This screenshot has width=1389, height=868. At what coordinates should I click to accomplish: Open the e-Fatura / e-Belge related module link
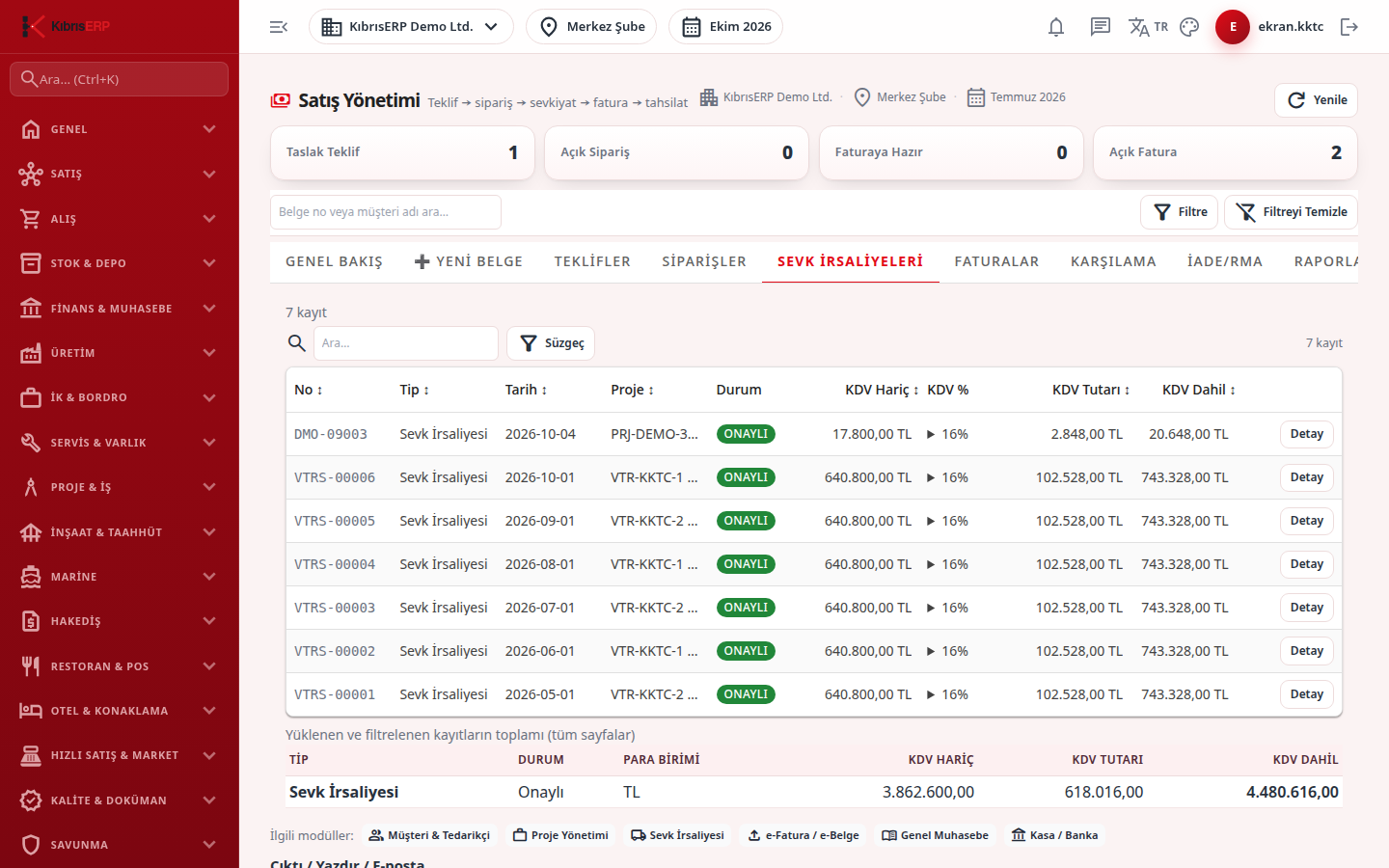pos(803,835)
